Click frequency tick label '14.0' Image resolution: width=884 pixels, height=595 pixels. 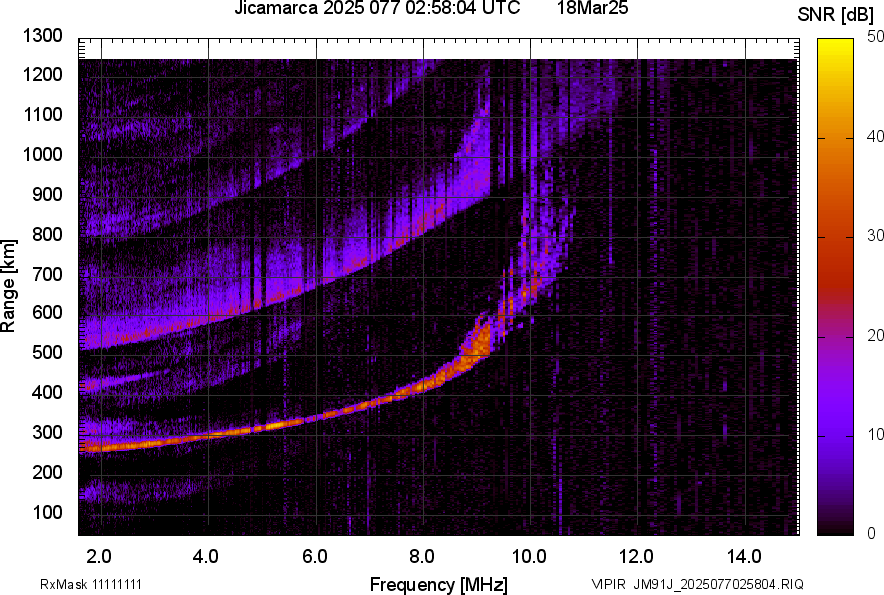coord(744,557)
